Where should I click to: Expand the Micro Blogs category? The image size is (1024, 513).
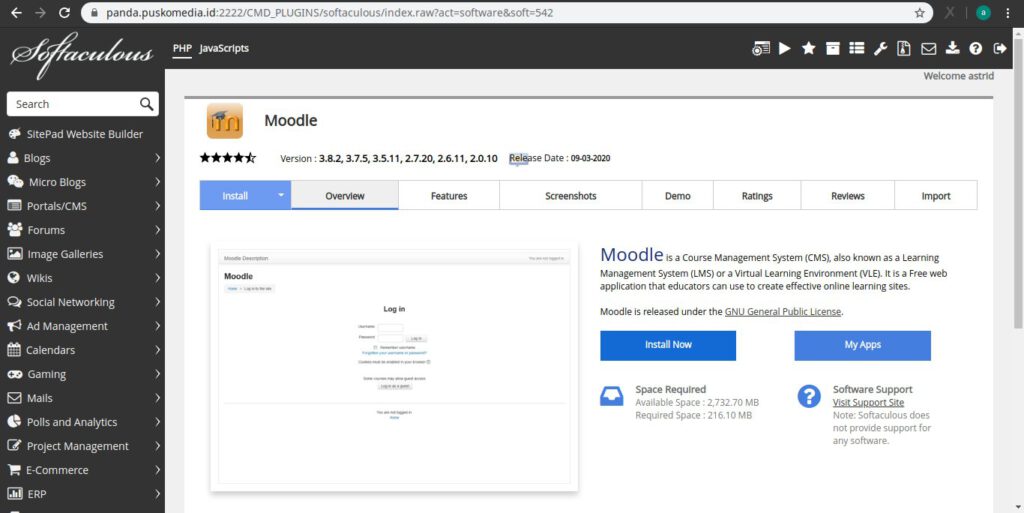tap(82, 182)
